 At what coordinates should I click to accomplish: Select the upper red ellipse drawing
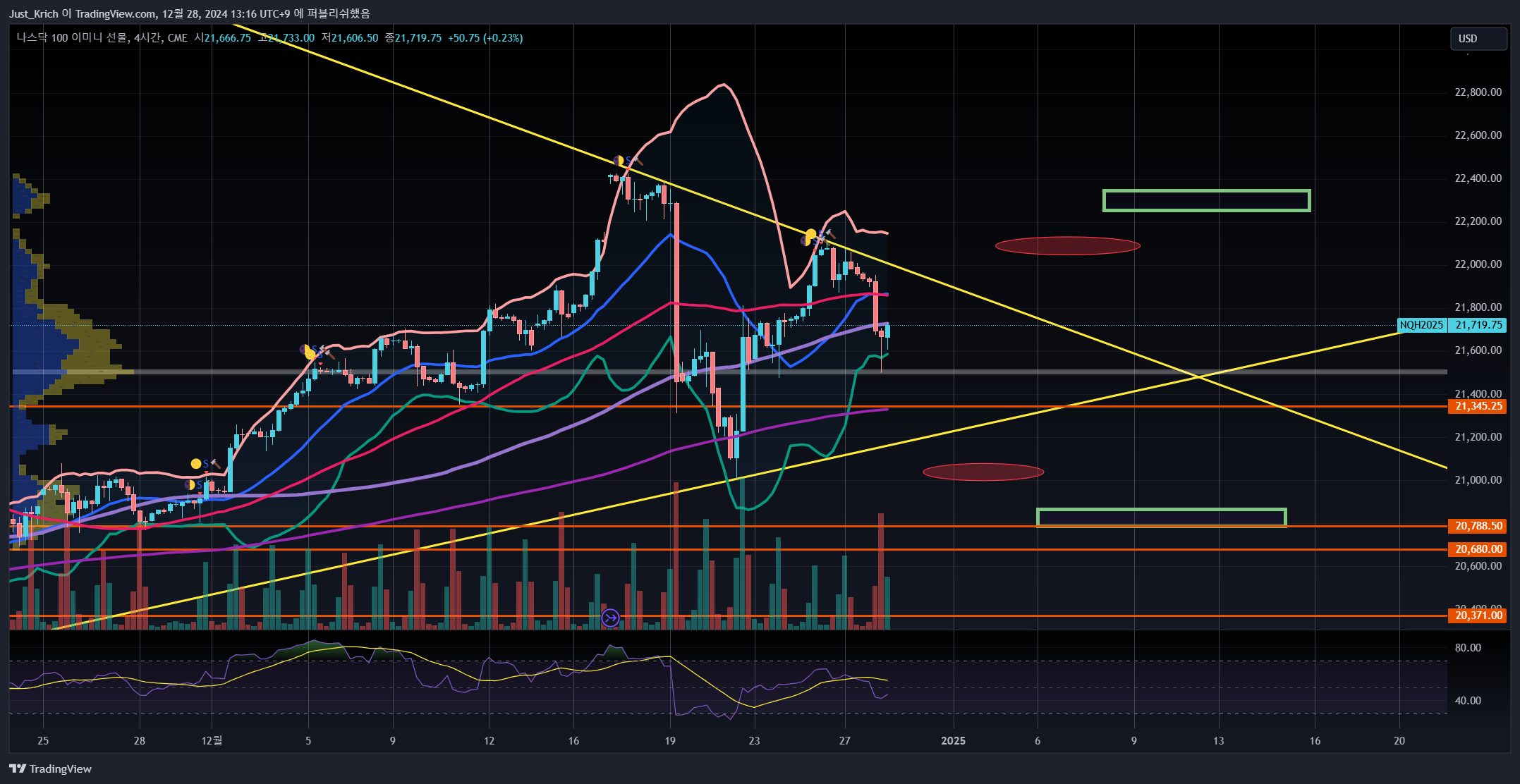(x=1068, y=245)
